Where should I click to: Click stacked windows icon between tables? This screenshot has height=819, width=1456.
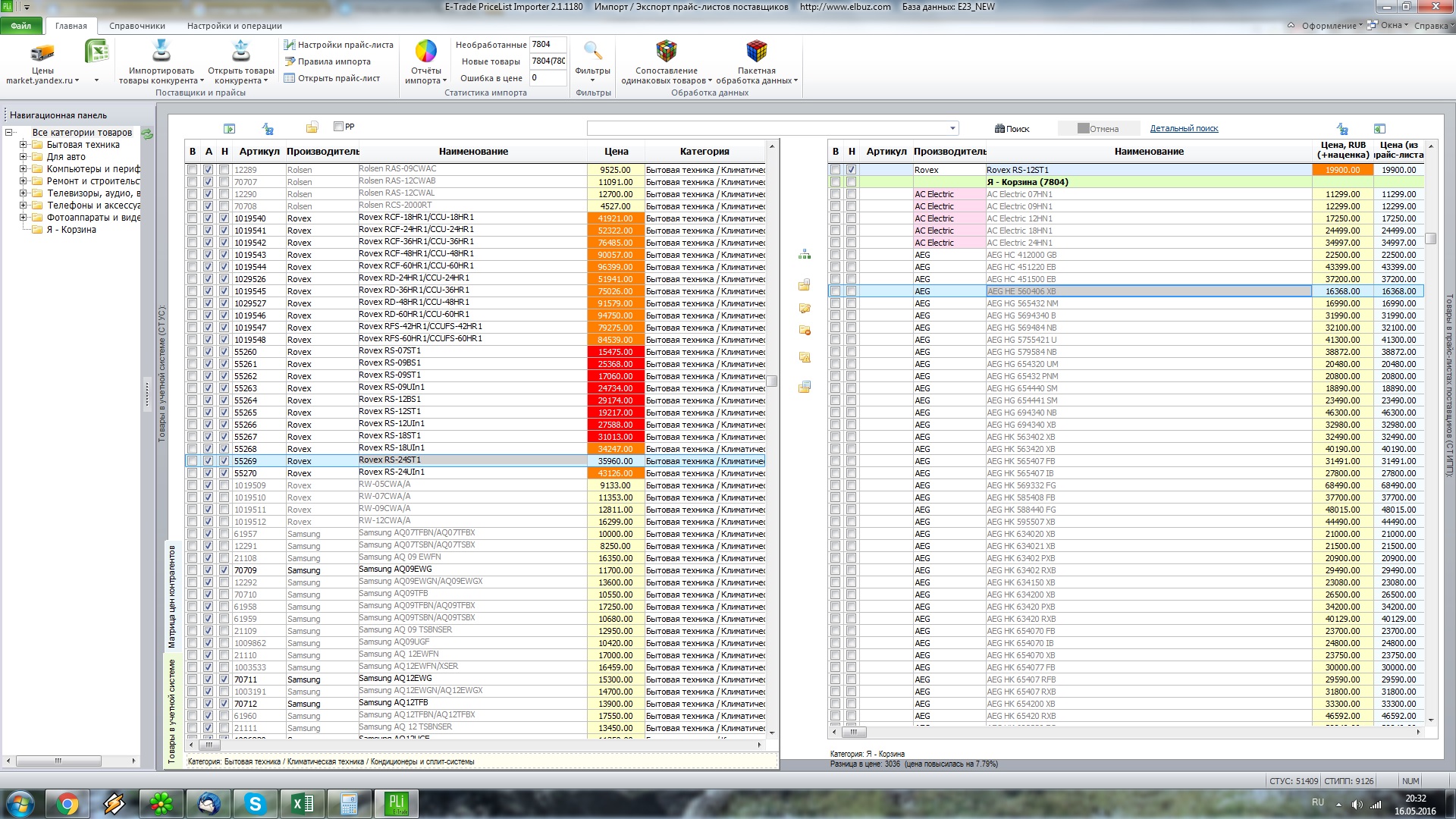[805, 387]
